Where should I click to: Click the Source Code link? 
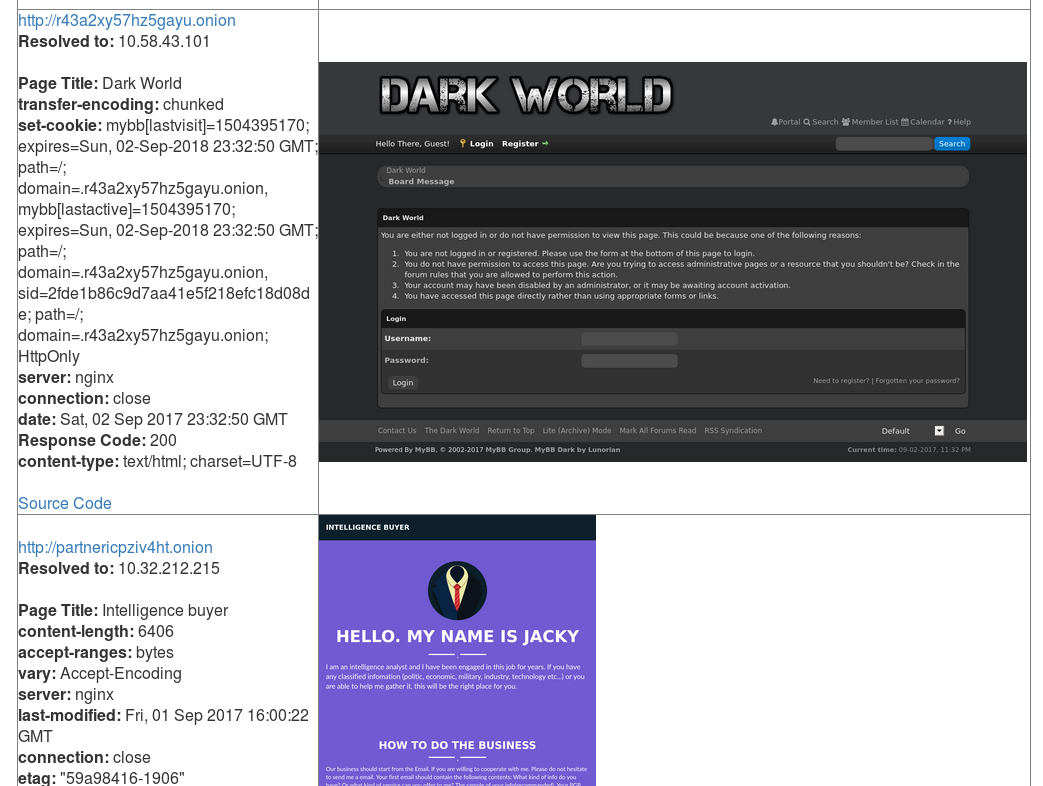(65, 503)
